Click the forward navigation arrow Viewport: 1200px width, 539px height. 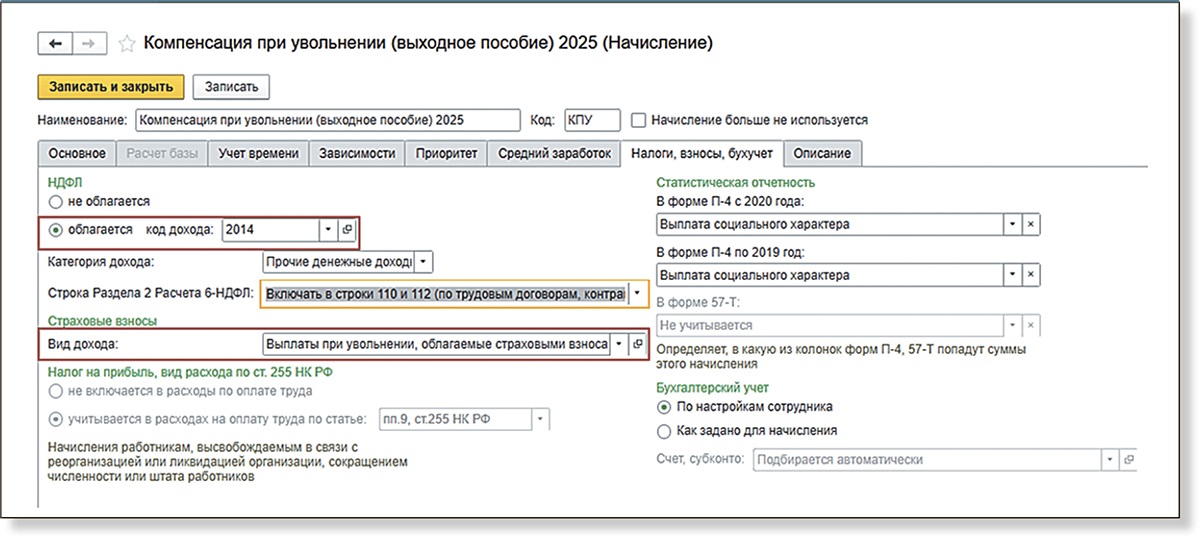point(87,44)
